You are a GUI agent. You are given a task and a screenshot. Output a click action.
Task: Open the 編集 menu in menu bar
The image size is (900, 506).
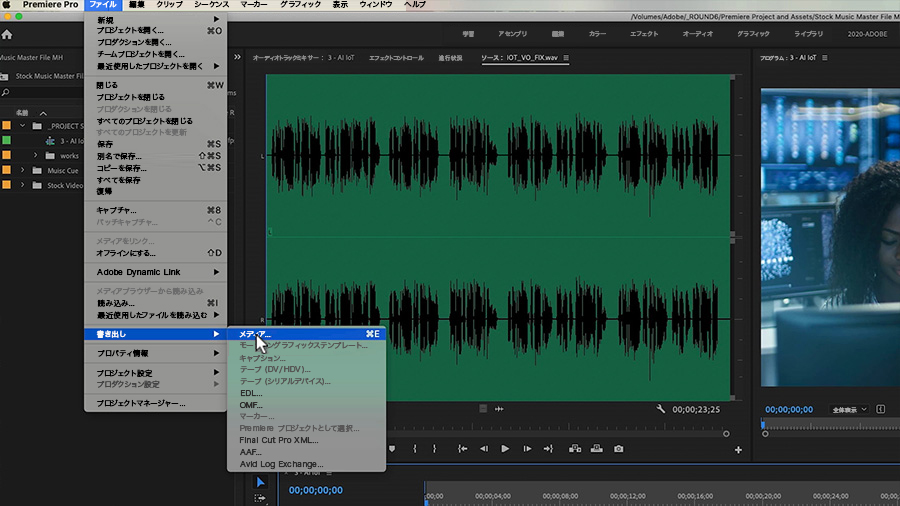point(137,5)
